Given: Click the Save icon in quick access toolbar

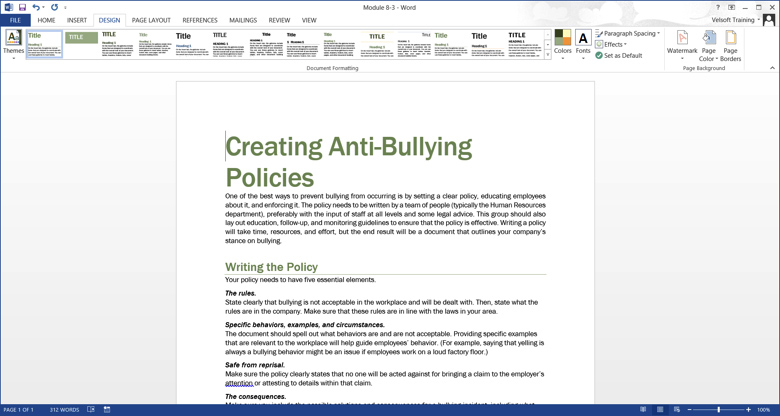Looking at the screenshot, I should click(22, 7).
